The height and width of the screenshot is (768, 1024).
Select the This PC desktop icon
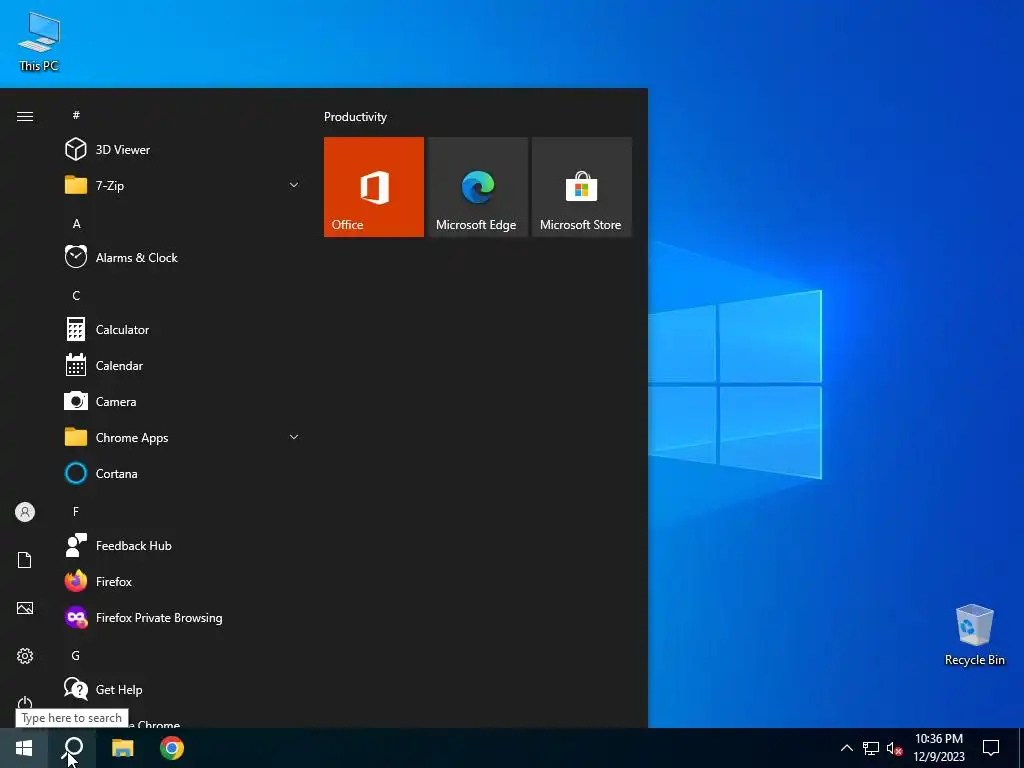tap(39, 41)
